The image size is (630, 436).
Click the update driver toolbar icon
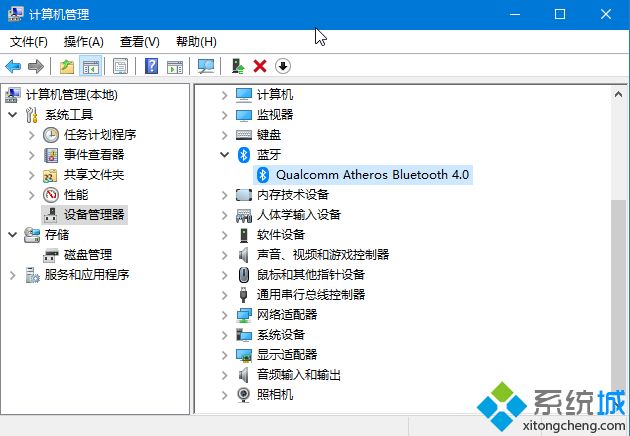tap(238, 66)
